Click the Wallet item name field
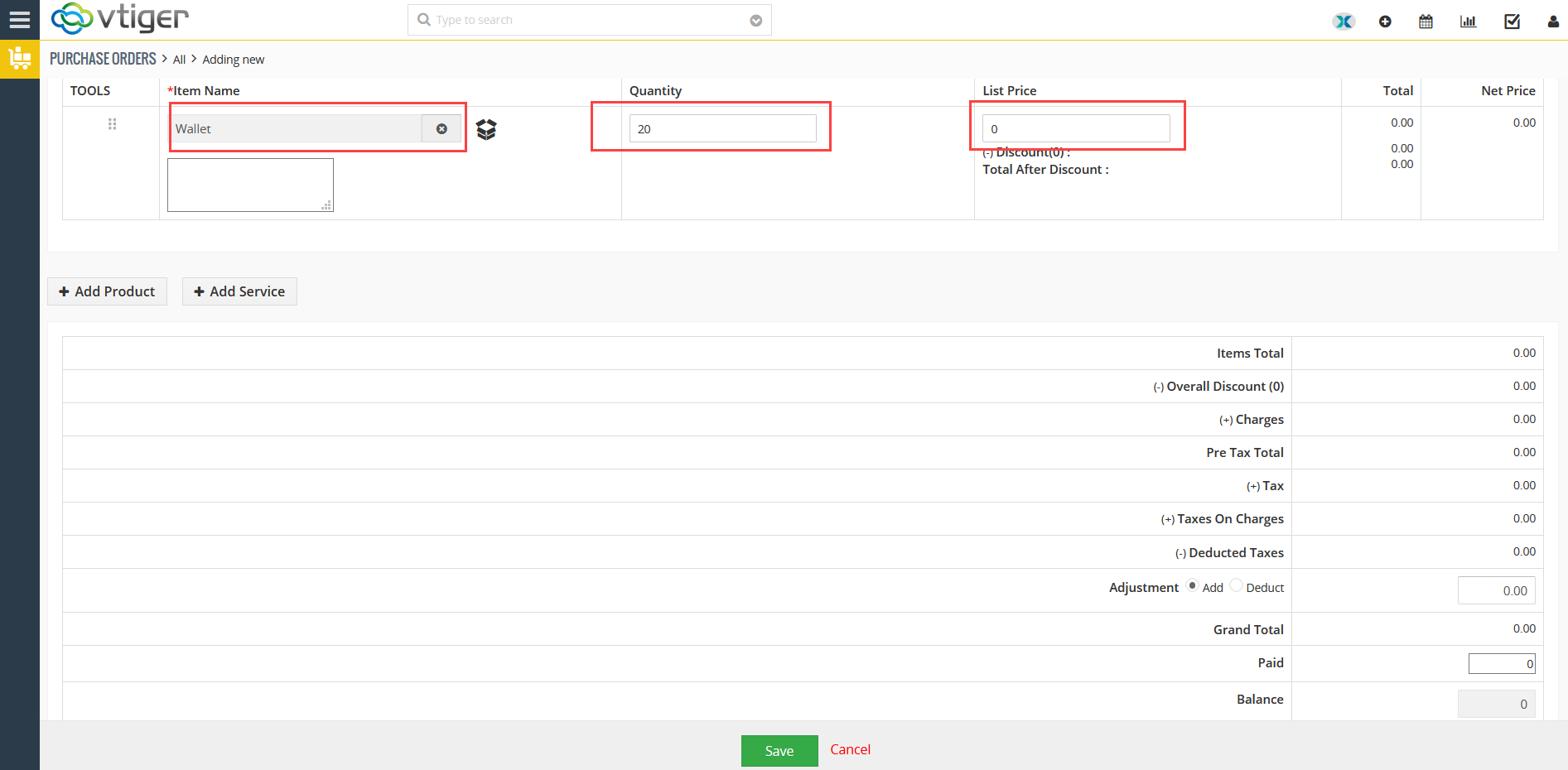 (x=297, y=128)
